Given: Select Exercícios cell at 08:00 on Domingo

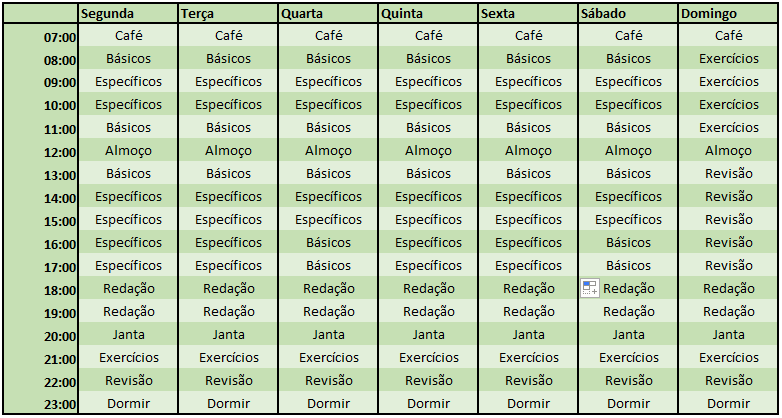Looking at the screenshot, I should coord(728,58).
